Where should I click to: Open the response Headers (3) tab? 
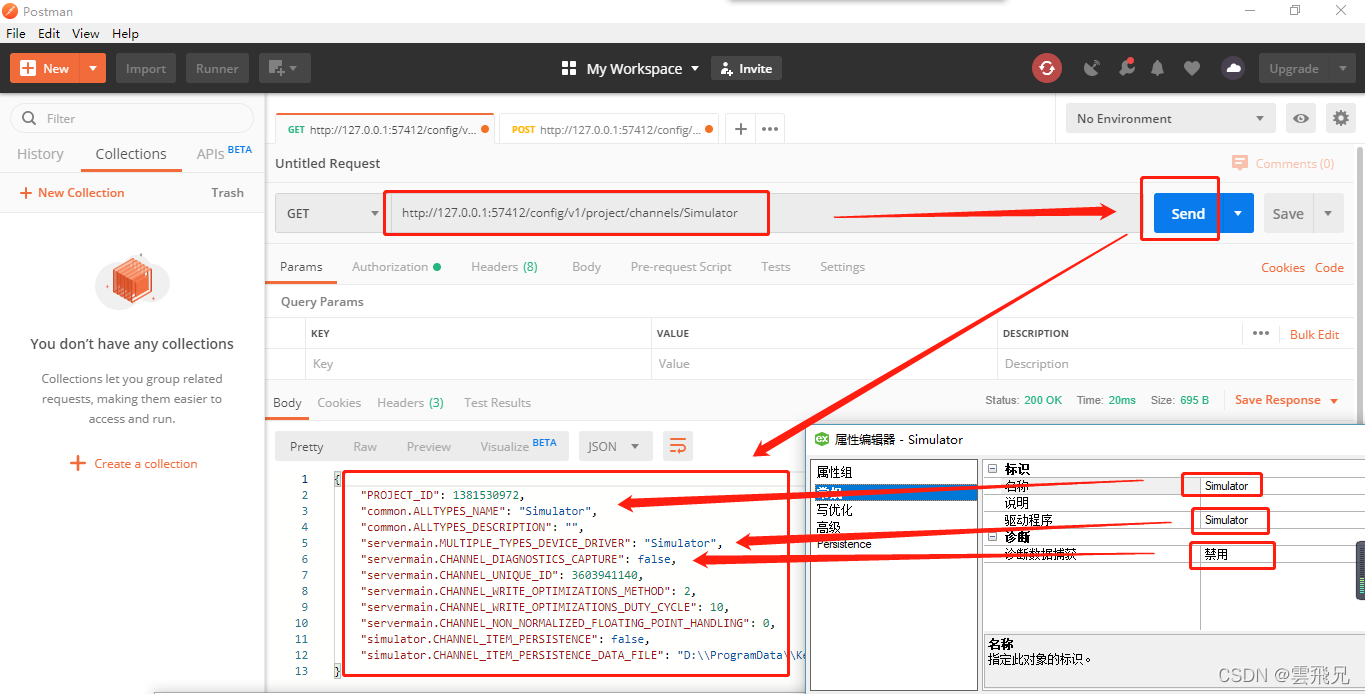(410, 403)
